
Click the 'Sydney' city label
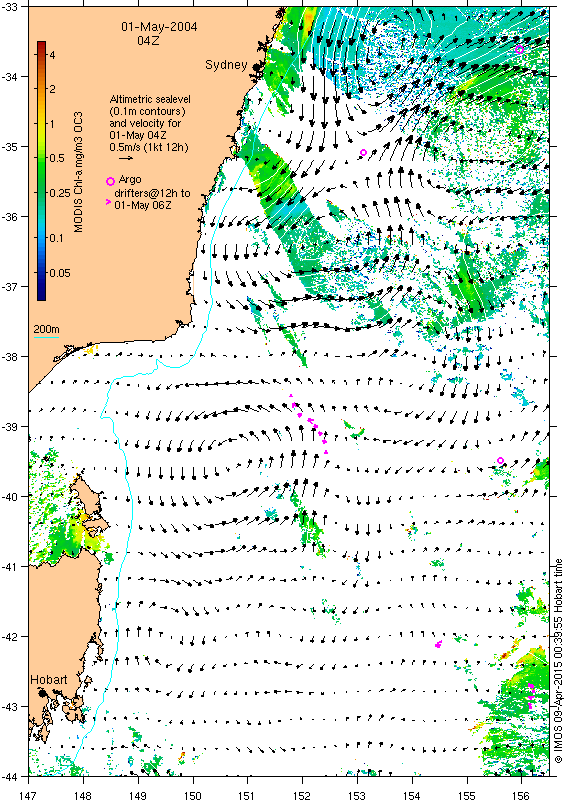[226, 65]
